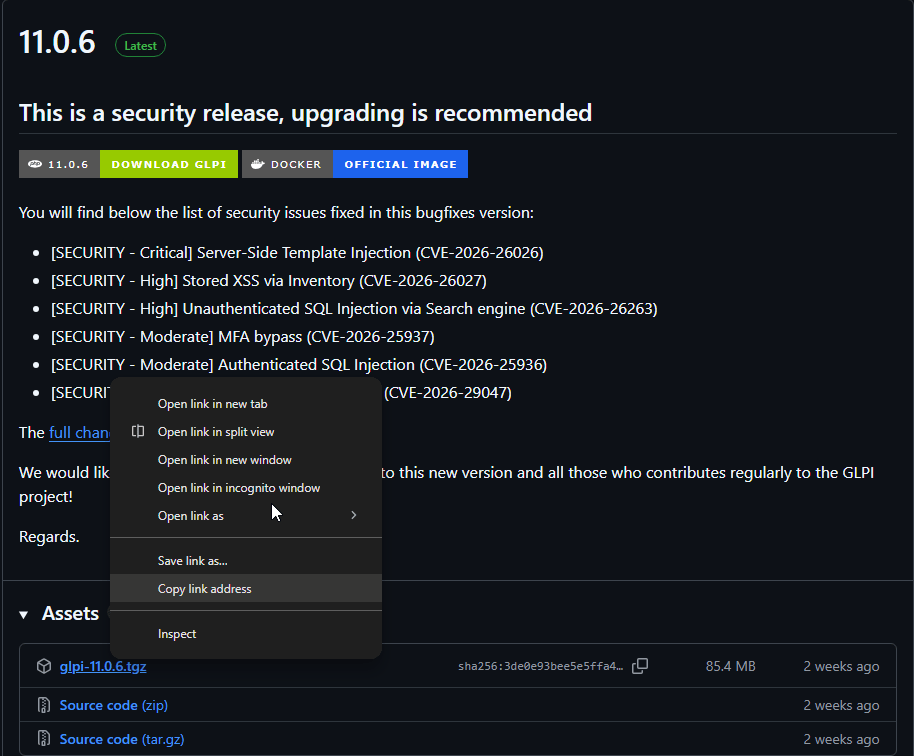Screen dimensions: 914x756
Task: Click the file icon beside Source code (zip)
Action: pyautogui.click(x=44, y=705)
